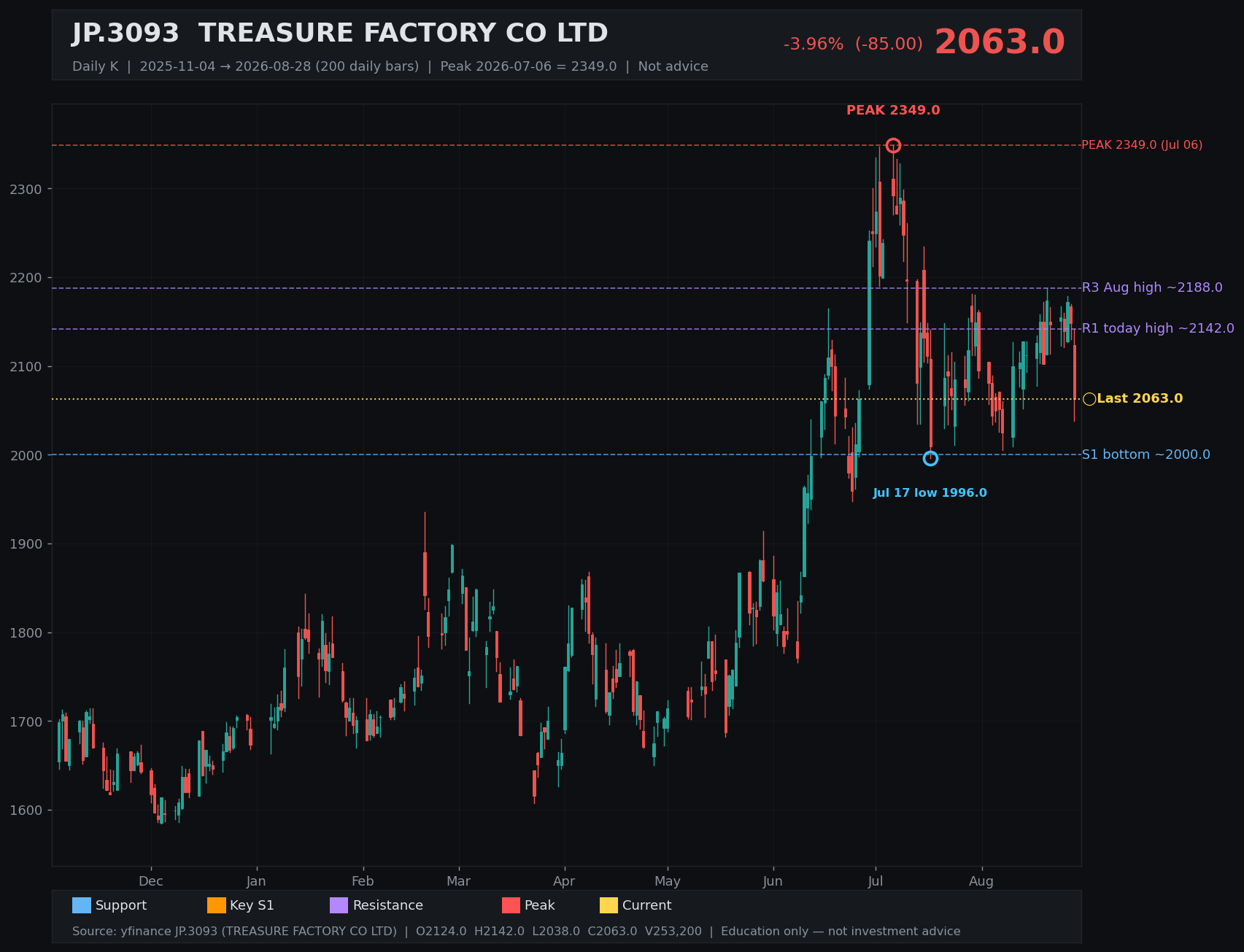
Task: Click the 1900 y-axis tick label
Action: (27, 544)
